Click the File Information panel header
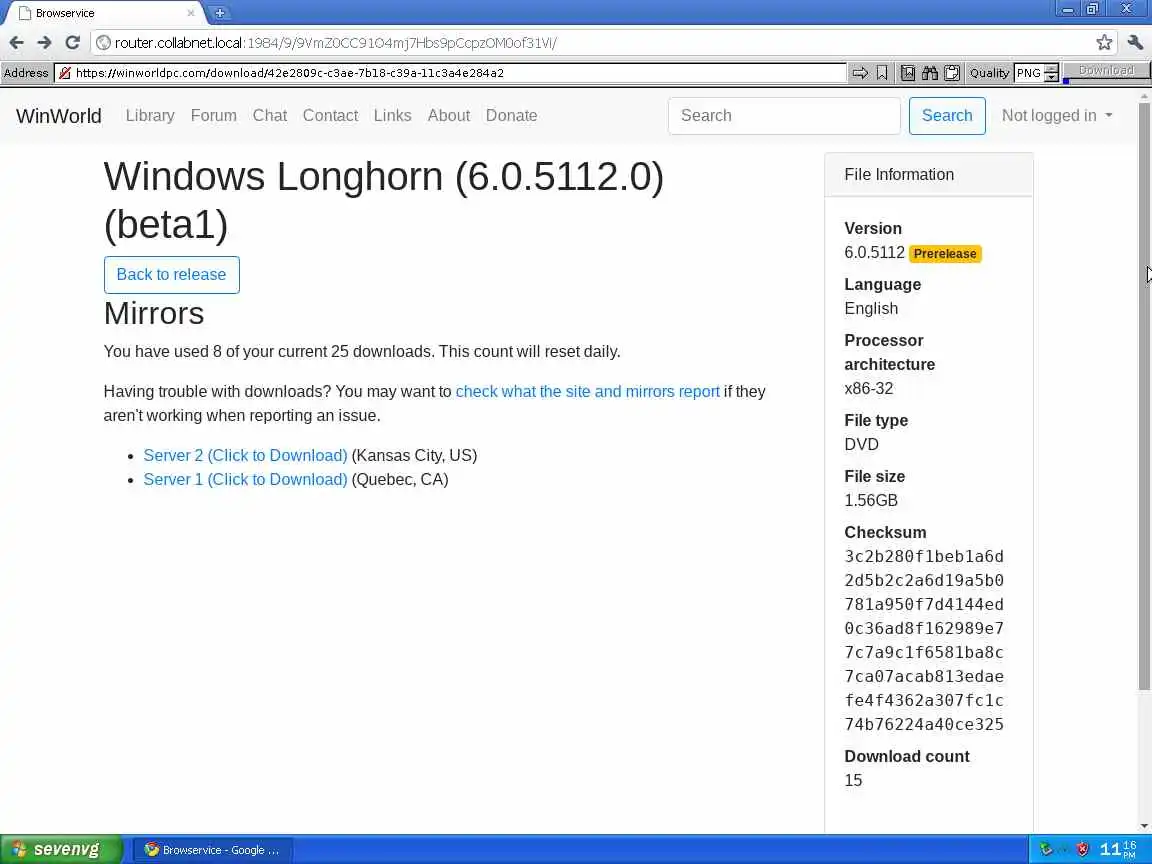Viewport: 1152px width, 864px height. pos(929,175)
